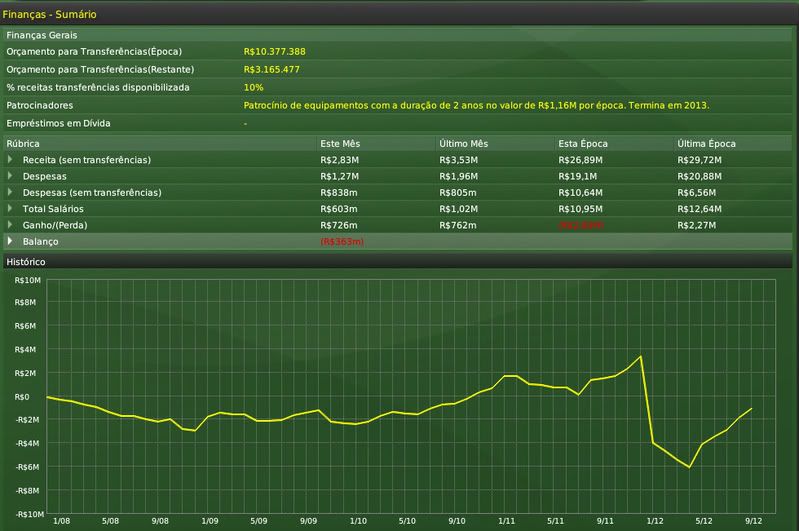Expand the Receita (sem transferências) row arrow
Image resolution: width=799 pixels, height=531 pixels.
coord(10,160)
